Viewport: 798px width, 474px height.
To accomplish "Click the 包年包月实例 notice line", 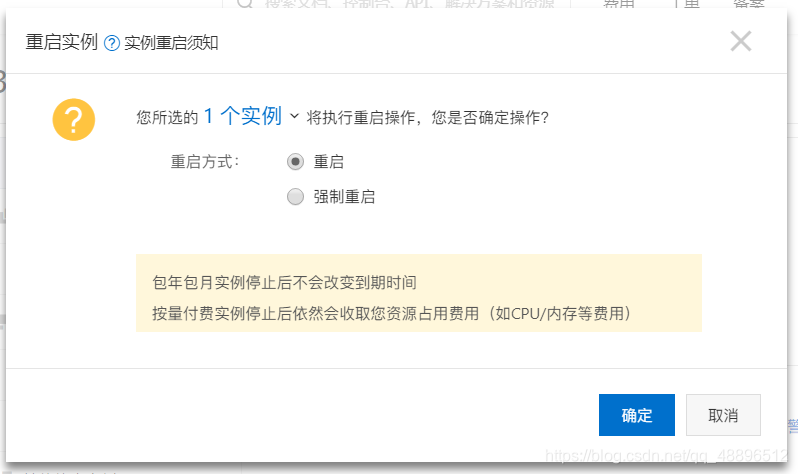I will click(284, 282).
